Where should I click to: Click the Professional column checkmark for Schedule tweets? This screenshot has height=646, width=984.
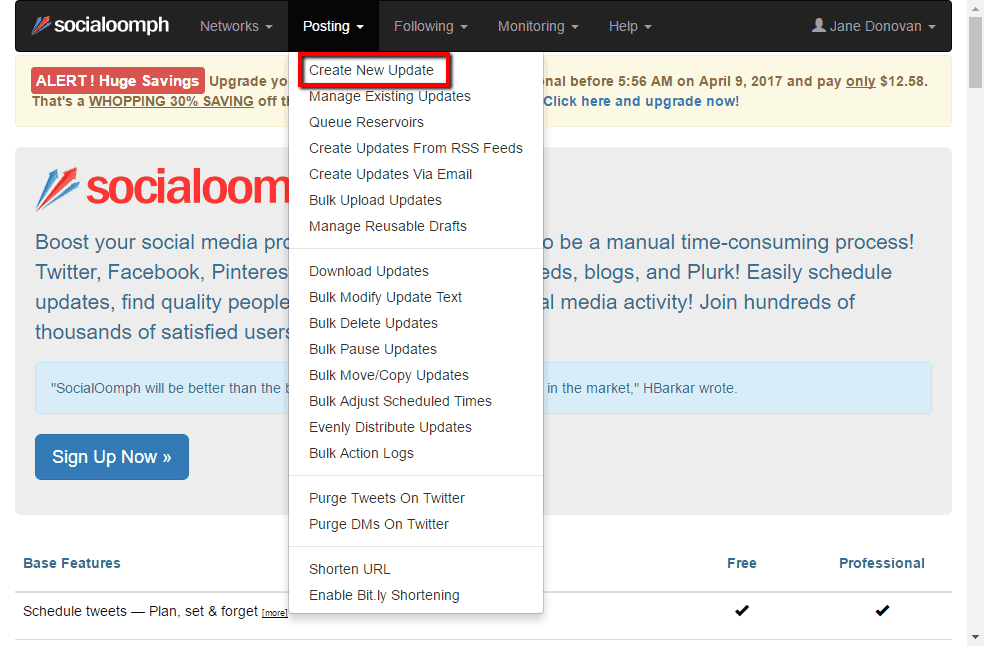(882, 610)
